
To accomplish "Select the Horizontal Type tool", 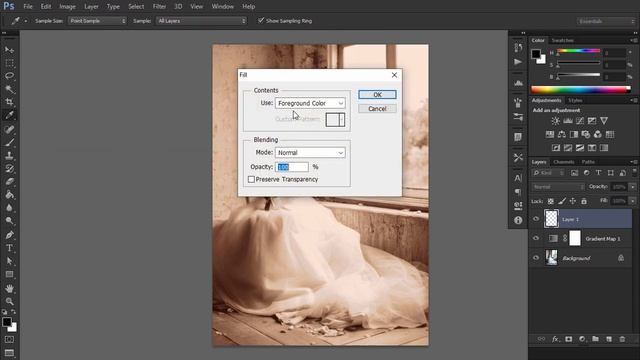I will (9, 248).
